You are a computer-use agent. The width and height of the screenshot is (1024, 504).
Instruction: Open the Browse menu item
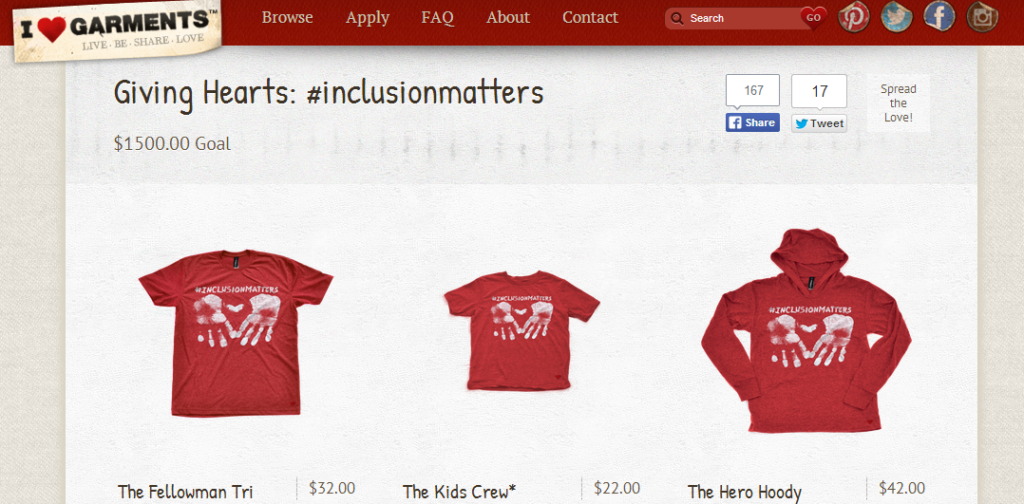coord(287,18)
